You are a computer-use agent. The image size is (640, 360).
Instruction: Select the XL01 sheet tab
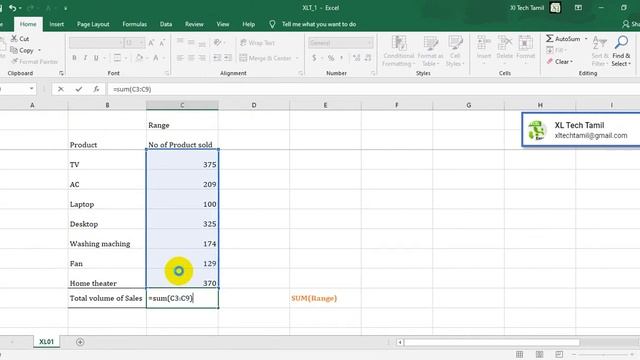click(46, 342)
